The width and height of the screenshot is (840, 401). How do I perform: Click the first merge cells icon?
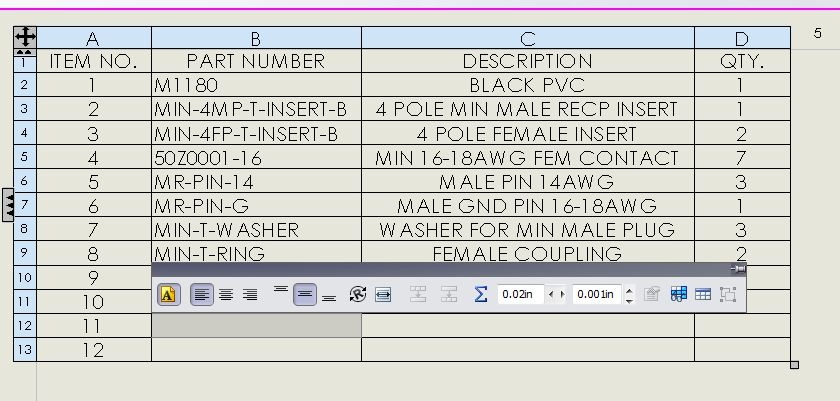point(418,294)
